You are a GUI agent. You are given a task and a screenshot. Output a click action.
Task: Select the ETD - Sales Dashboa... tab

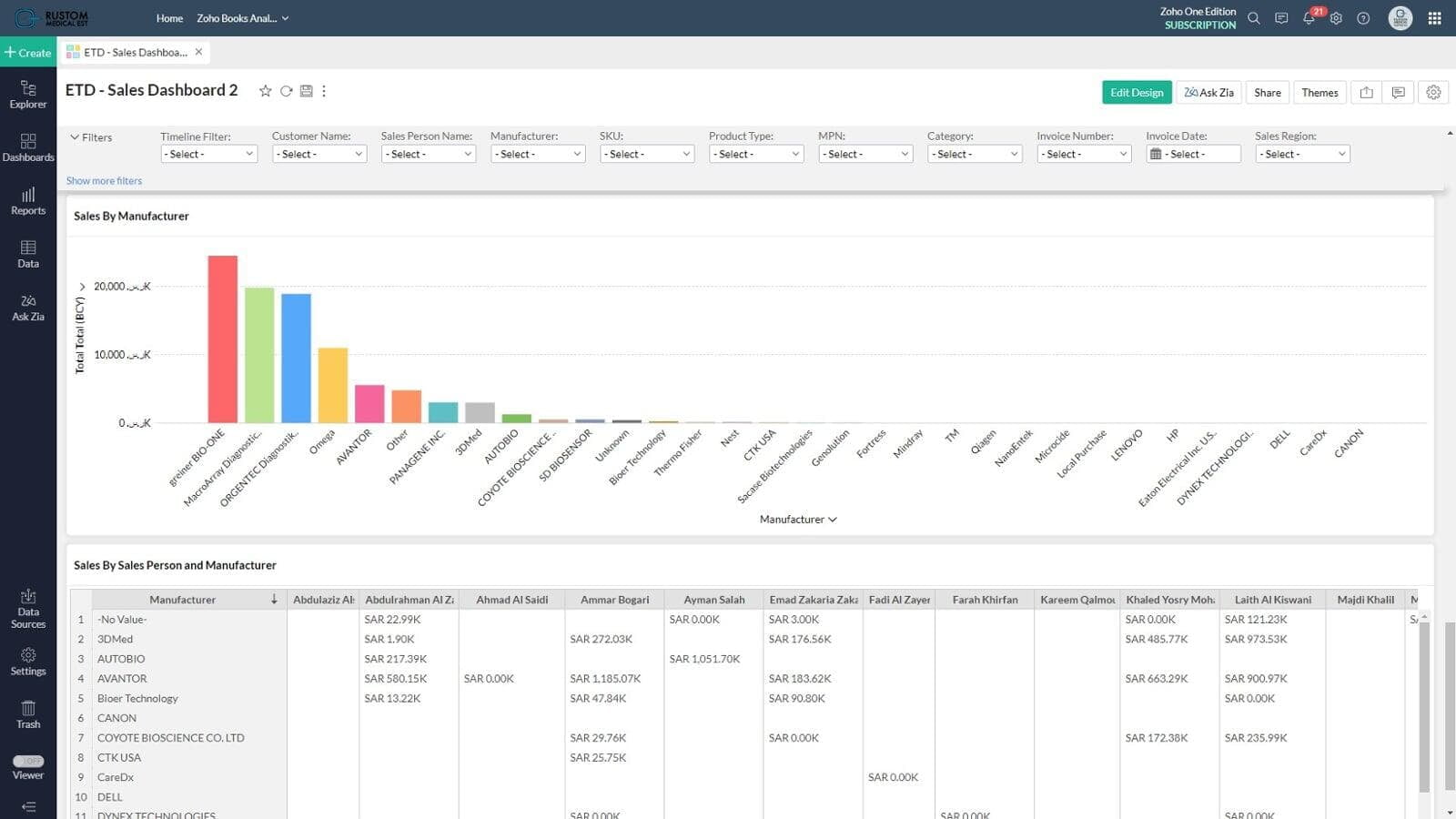(135, 52)
